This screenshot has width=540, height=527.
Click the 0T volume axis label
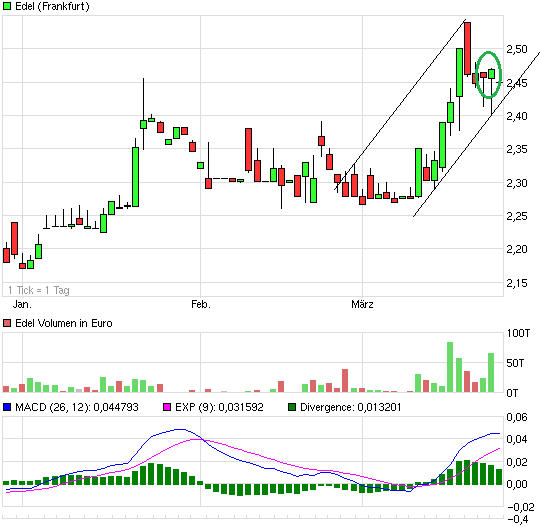[x=512, y=393]
